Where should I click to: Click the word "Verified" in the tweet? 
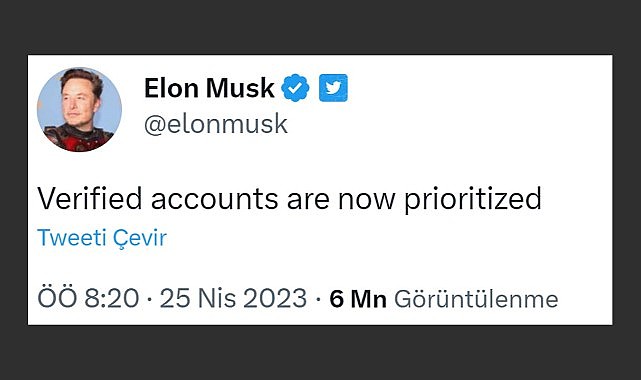coord(90,199)
